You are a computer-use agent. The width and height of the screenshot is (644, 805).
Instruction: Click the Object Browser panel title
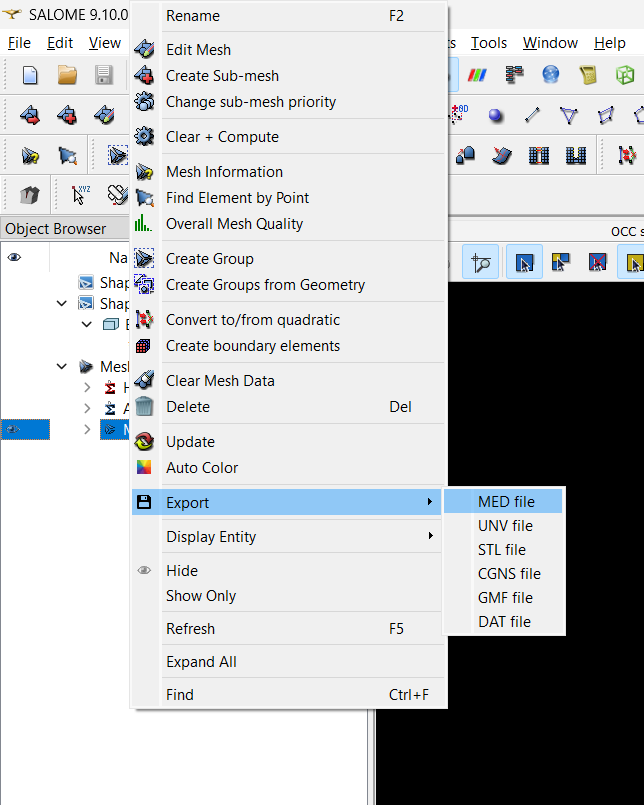pyautogui.click(x=55, y=228)
